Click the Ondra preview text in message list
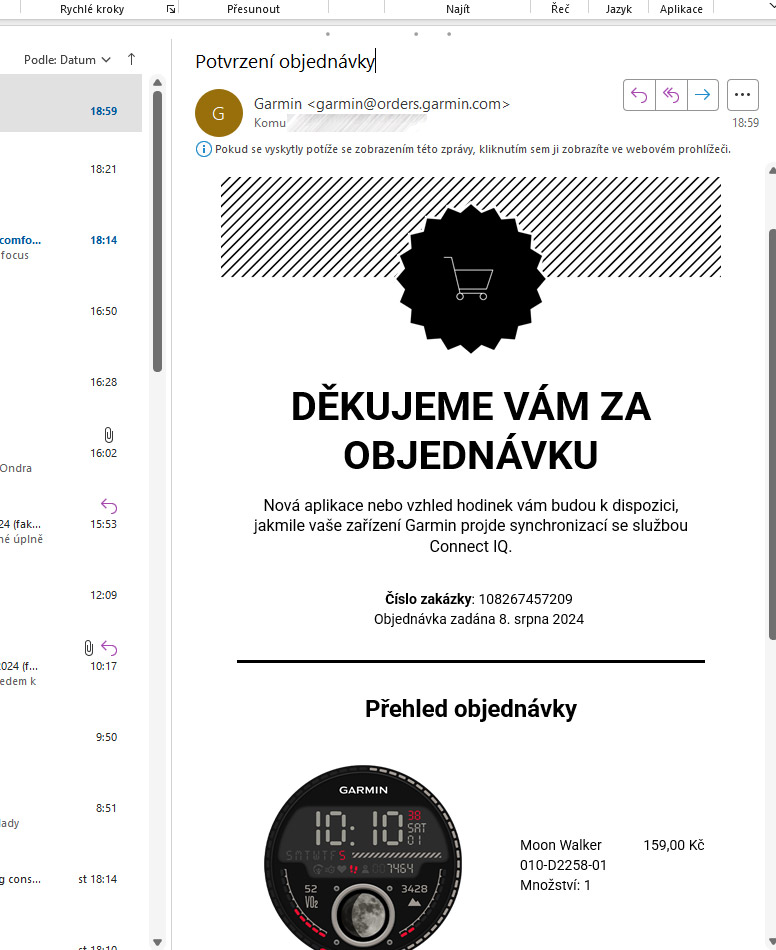This screenshot has height=950, width=776. (16, 468)
